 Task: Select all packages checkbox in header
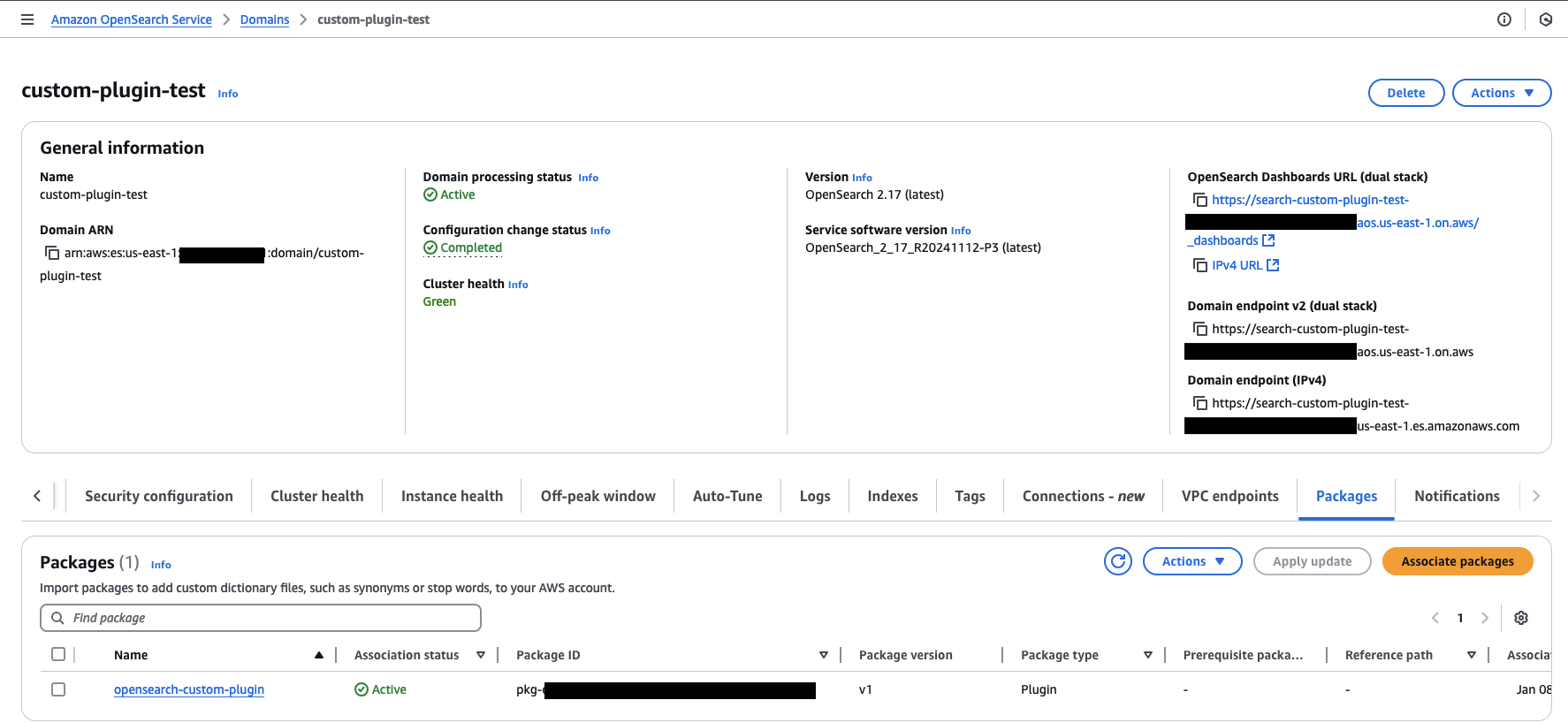tap(58, 654)
